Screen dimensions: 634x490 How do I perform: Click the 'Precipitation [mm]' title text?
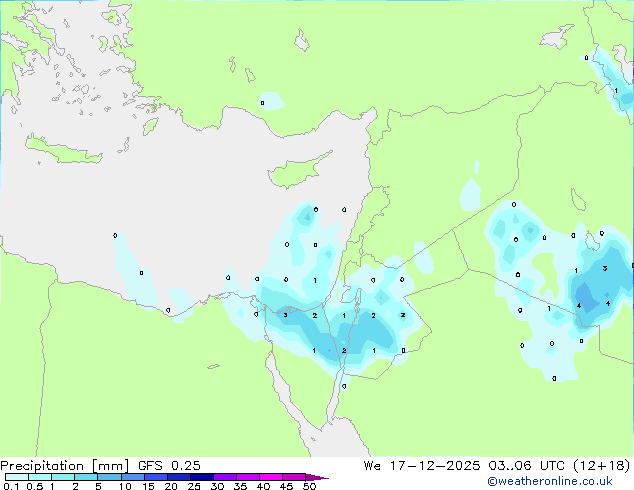65,466
